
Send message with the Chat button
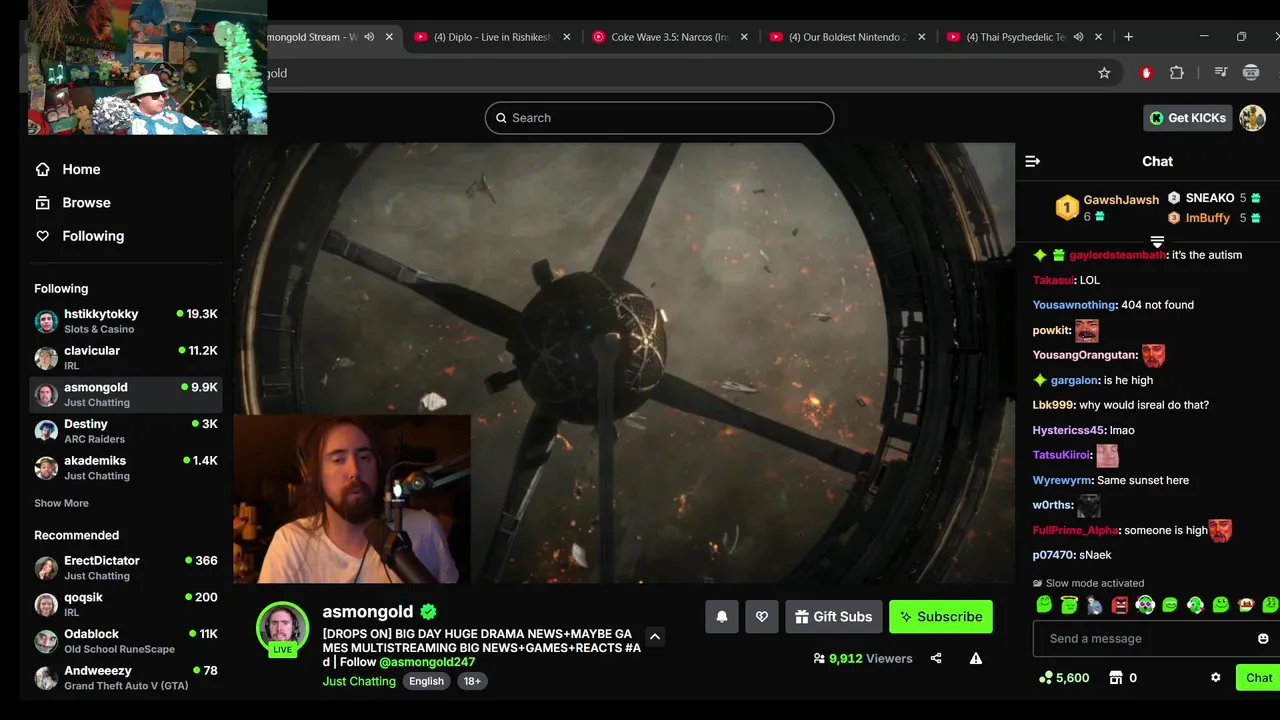pos(1258,677)
